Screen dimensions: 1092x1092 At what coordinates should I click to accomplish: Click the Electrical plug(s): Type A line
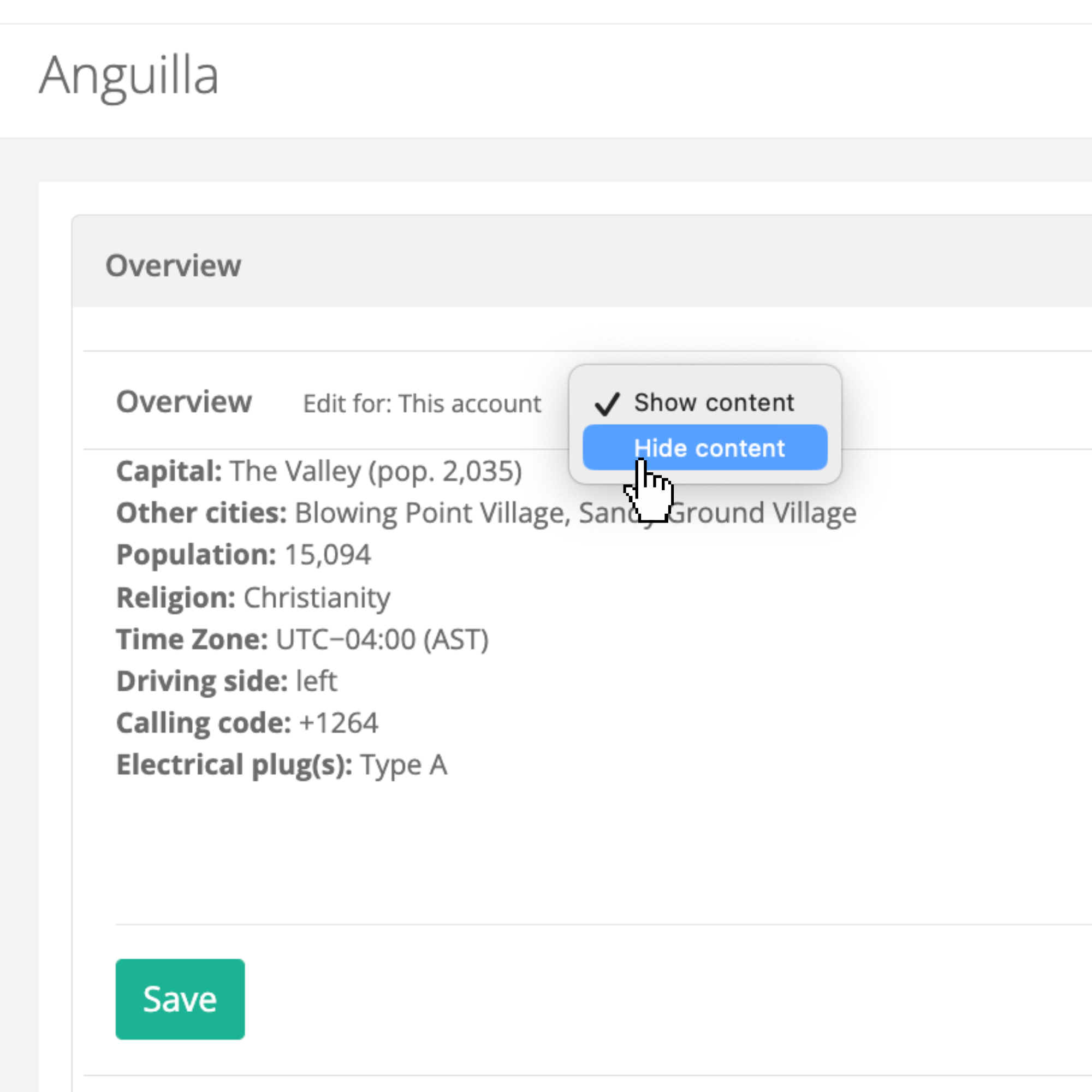coord(282,765)
